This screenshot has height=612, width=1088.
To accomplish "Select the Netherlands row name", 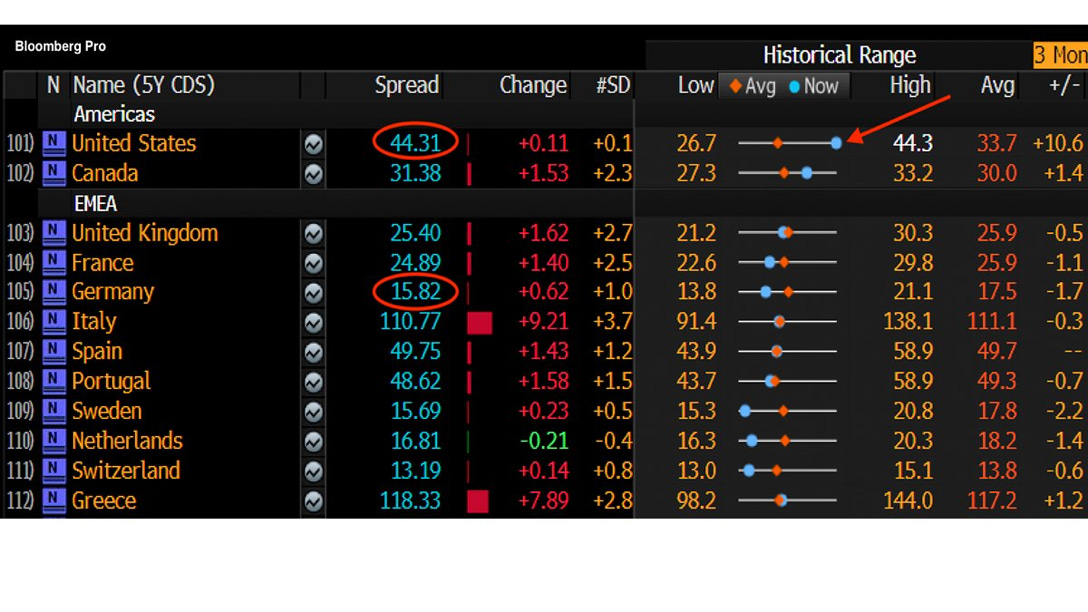I will pyautogui.click(x=127, y=441).
